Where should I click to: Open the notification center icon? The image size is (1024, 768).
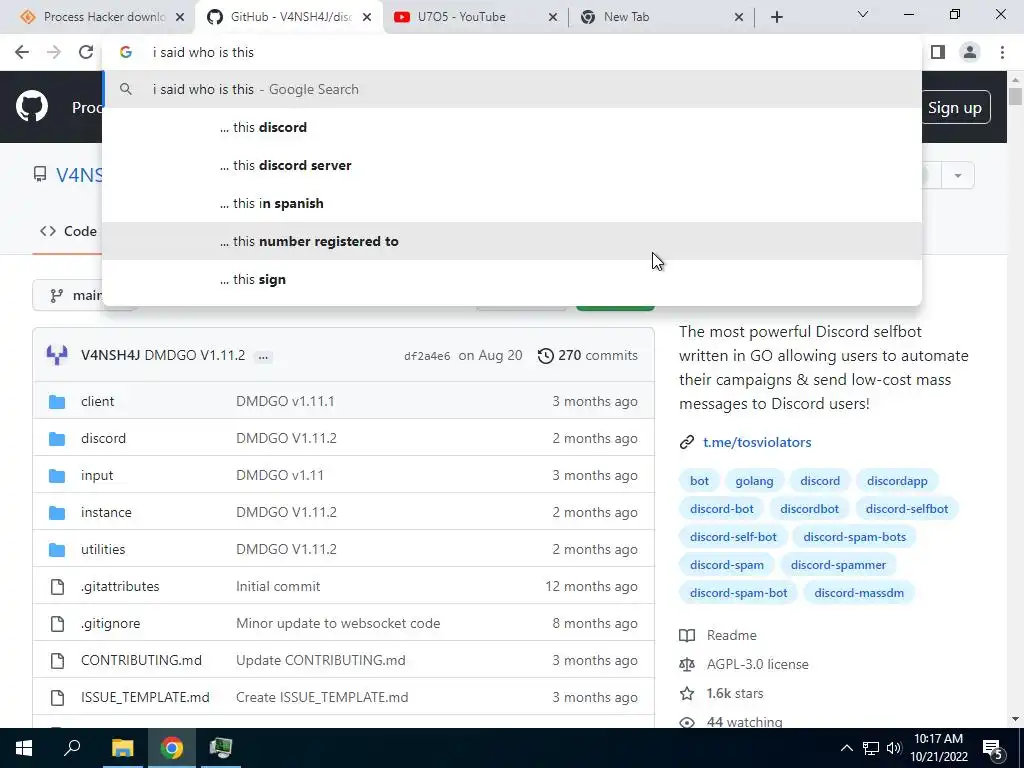[993, 748]
